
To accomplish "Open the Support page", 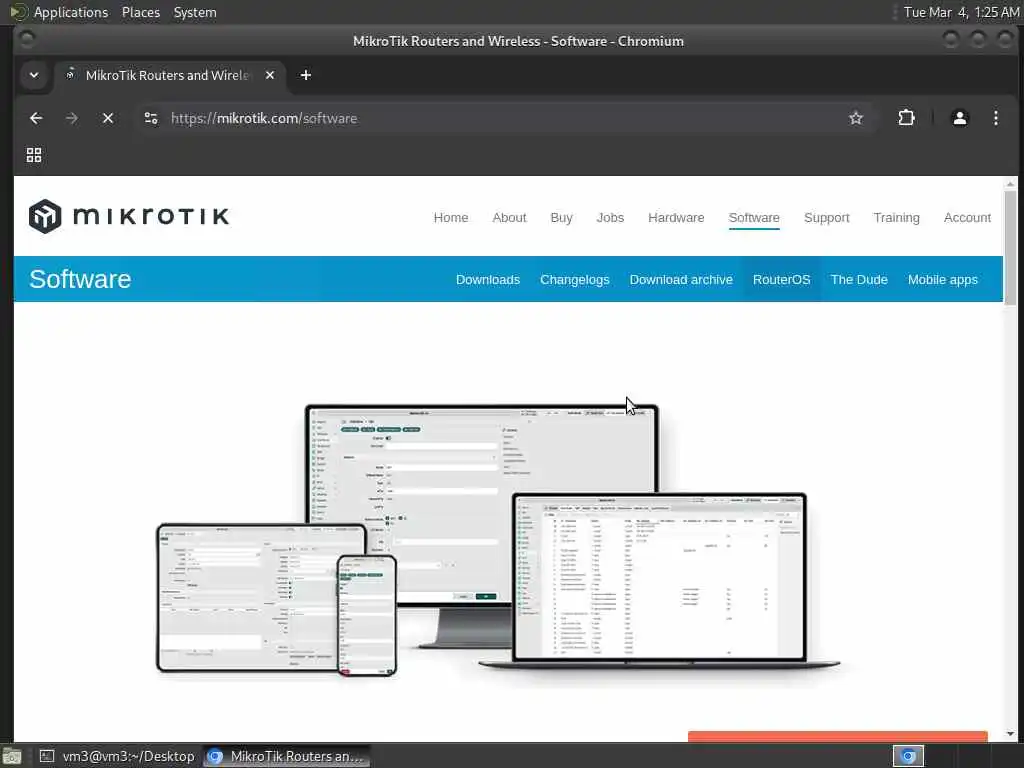I will (826, 217).
